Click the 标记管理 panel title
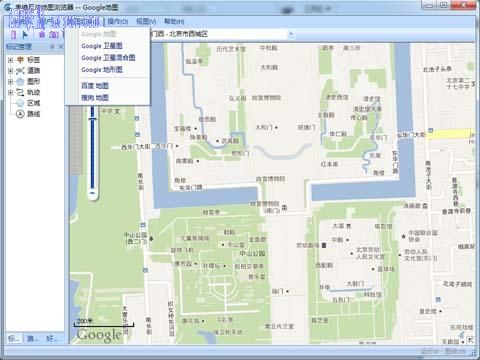The image size is (480, 360). tap(19, 47)
